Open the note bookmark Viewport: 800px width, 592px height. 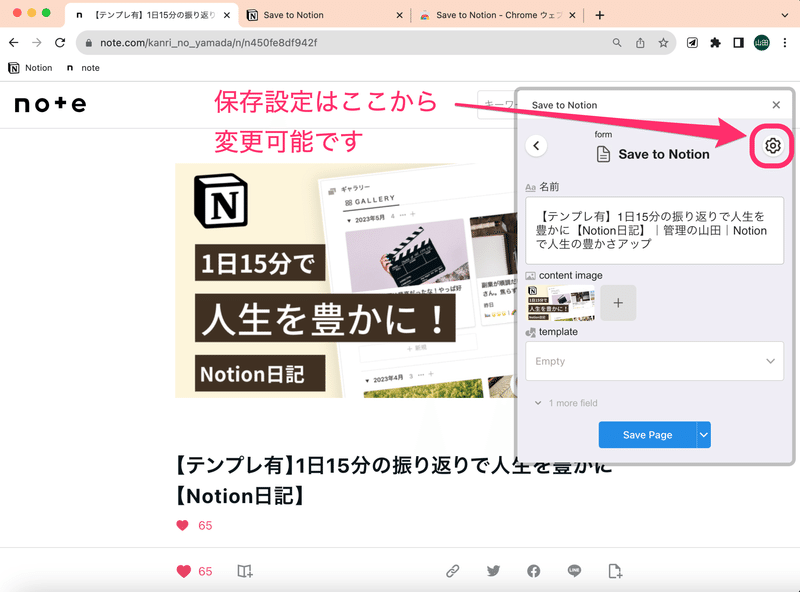click(x=83, y=68)
